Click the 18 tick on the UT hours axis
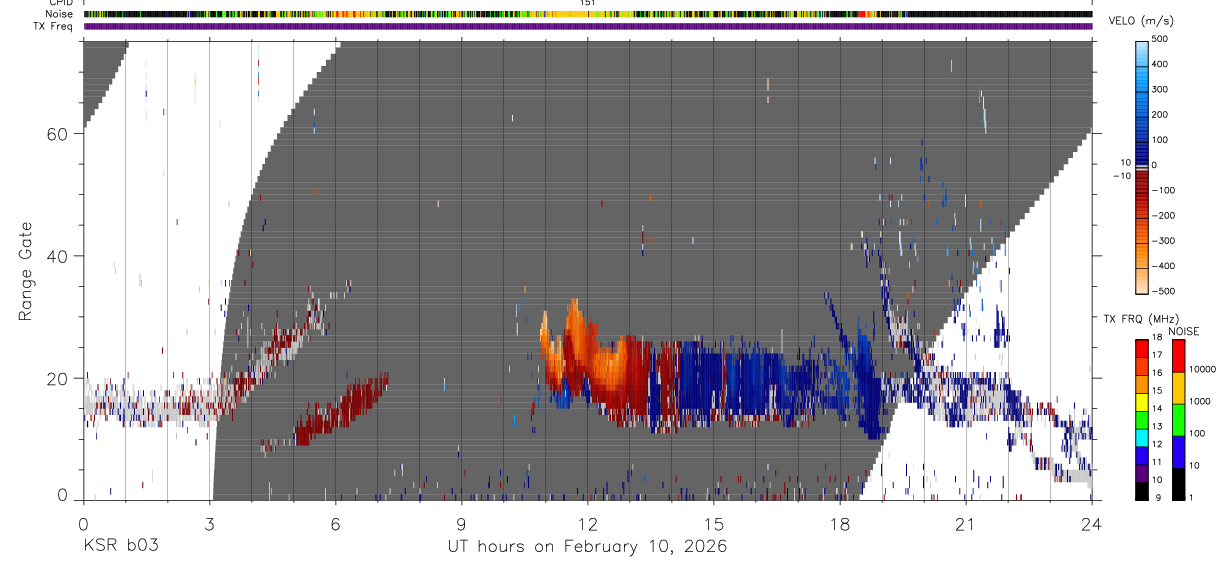1228x567 pixels. pyautogui.click(x=839, y=524)
